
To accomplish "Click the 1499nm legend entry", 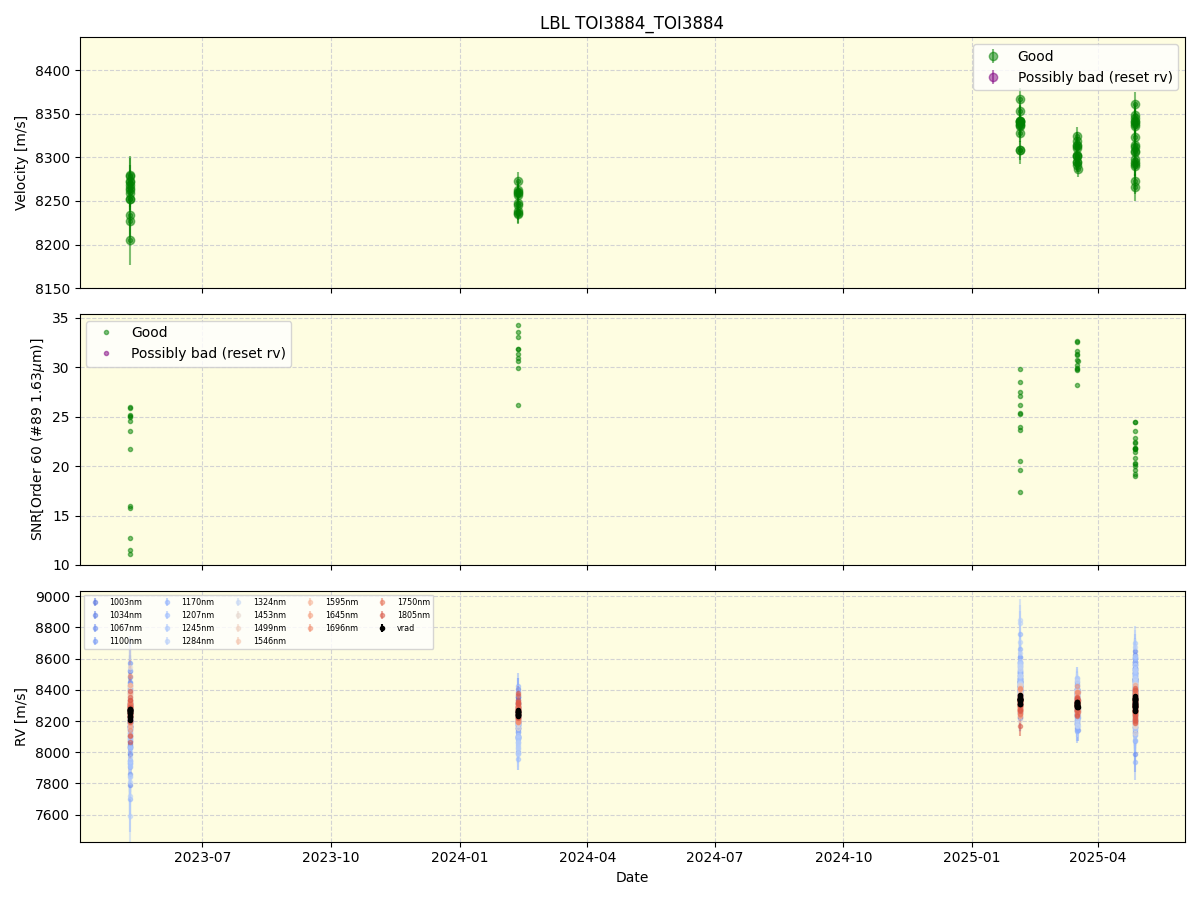I will click(x=269, y=628).
